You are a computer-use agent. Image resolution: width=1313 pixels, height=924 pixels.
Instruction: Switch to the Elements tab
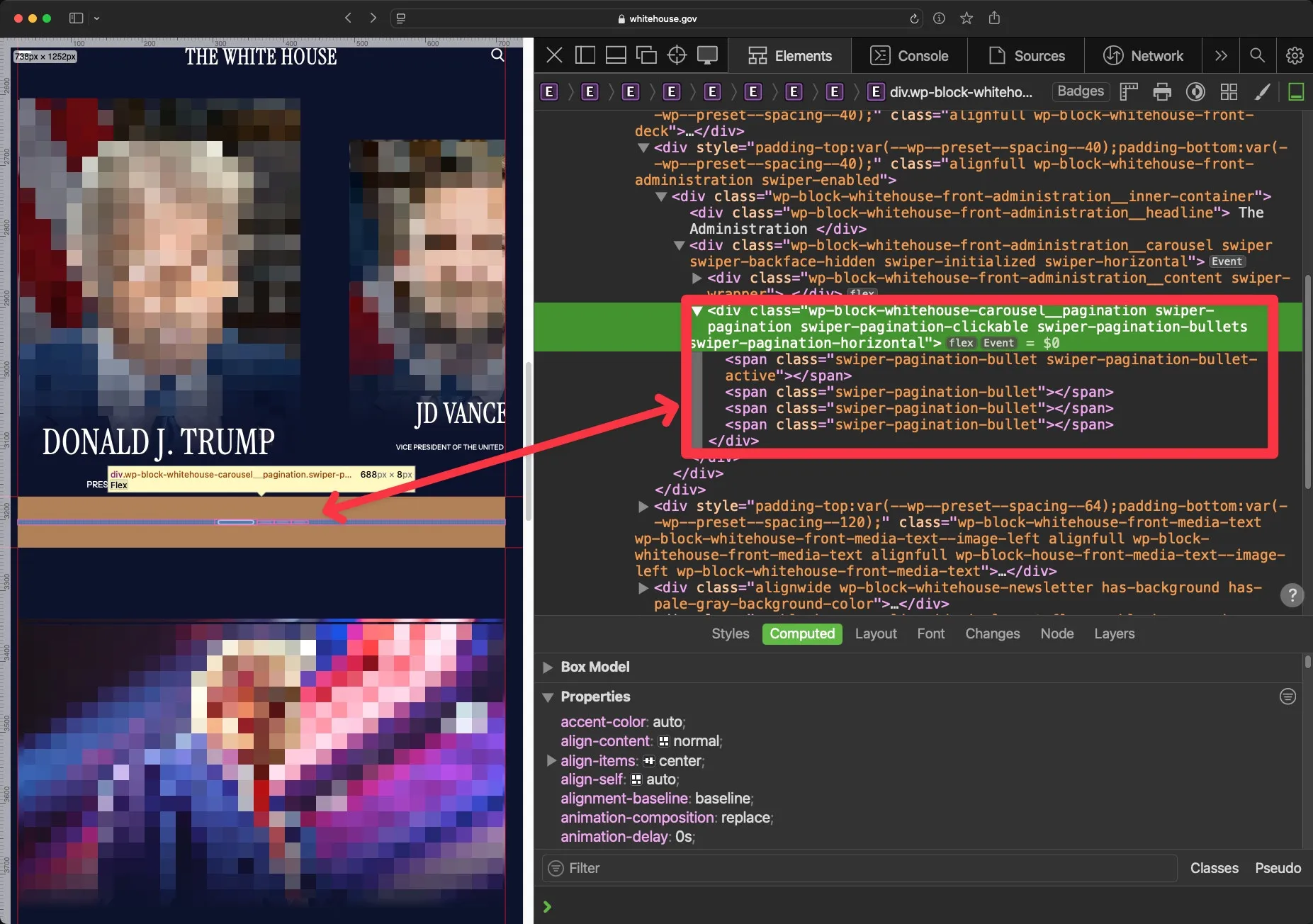point(790,55)
